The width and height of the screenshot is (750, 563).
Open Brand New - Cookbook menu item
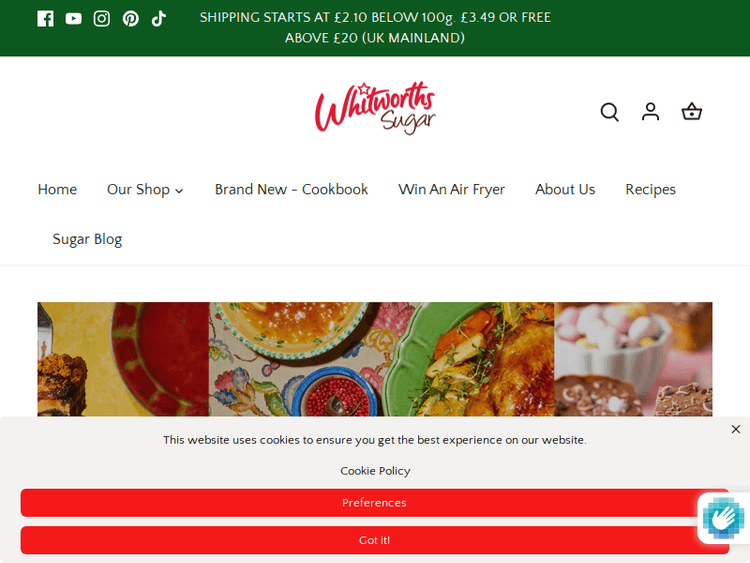291,189
